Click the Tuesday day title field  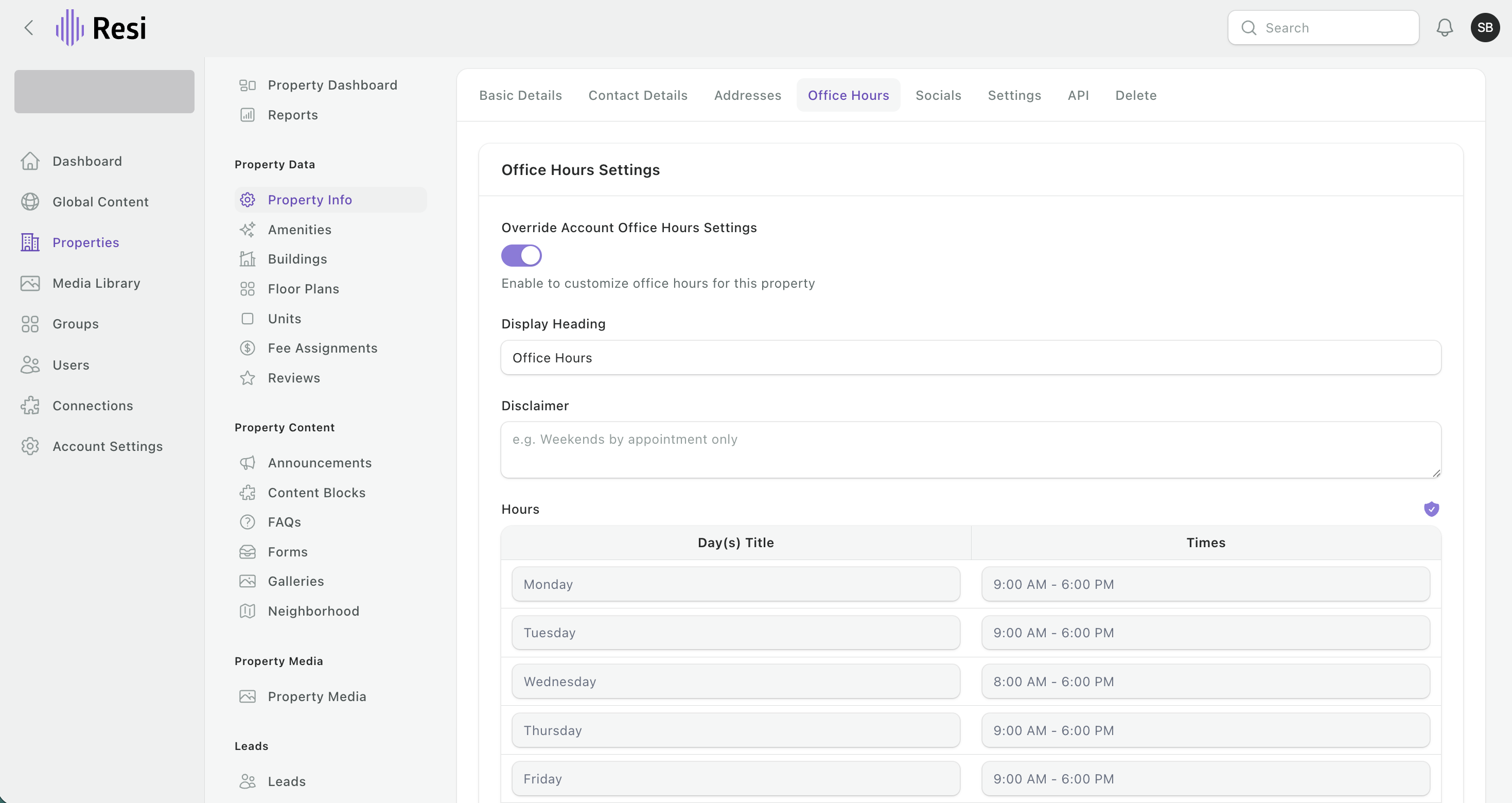point(735,633)
